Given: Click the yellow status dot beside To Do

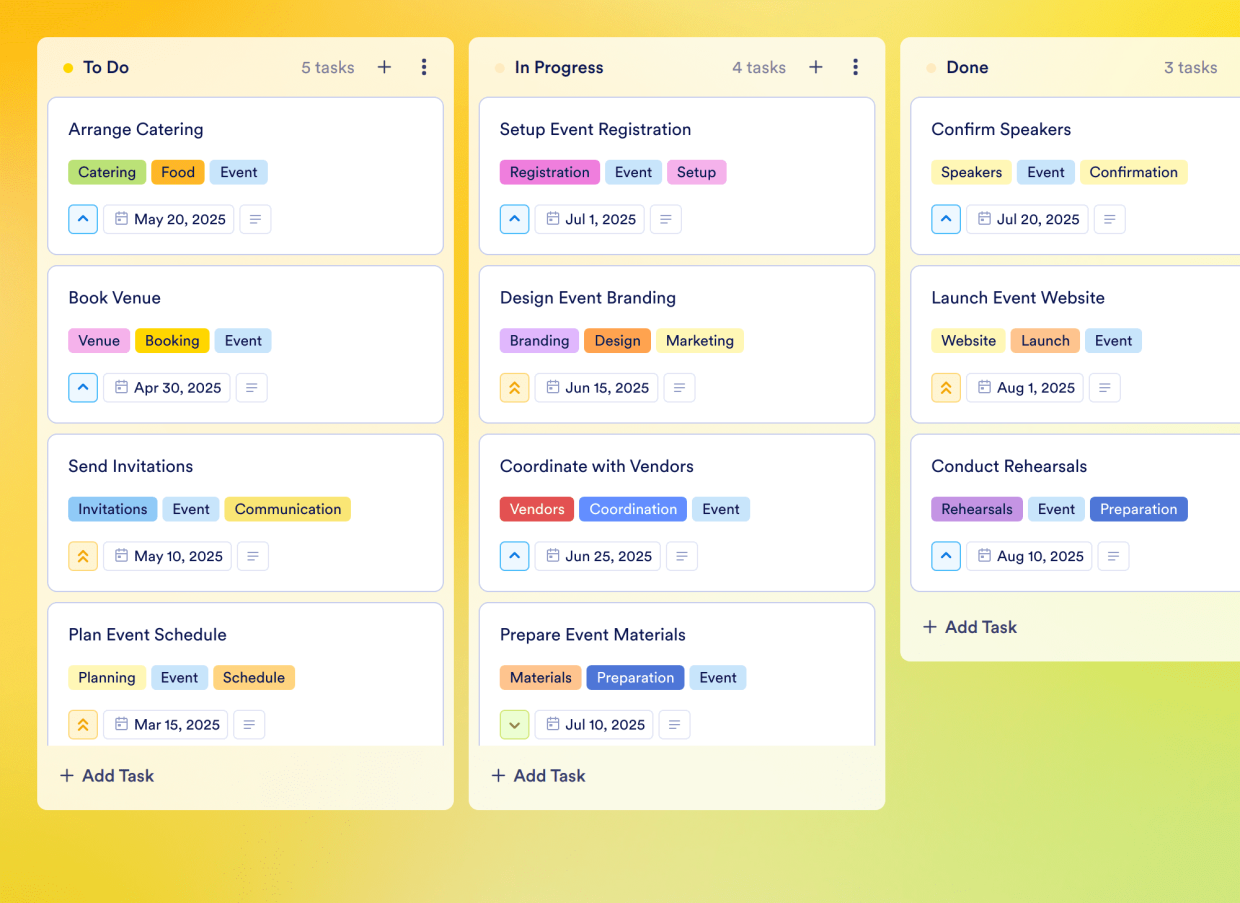Looking at the screenshot, I should coord(68,68).
